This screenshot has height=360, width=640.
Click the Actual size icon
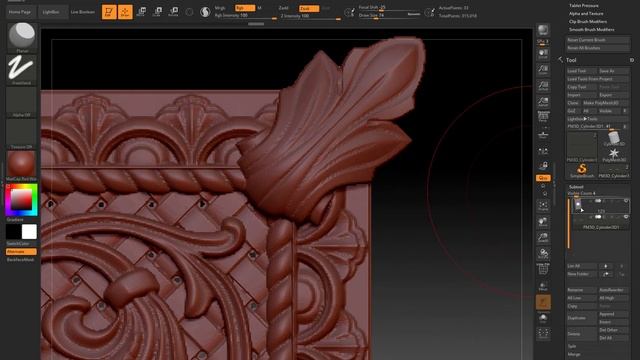[543, 86]
